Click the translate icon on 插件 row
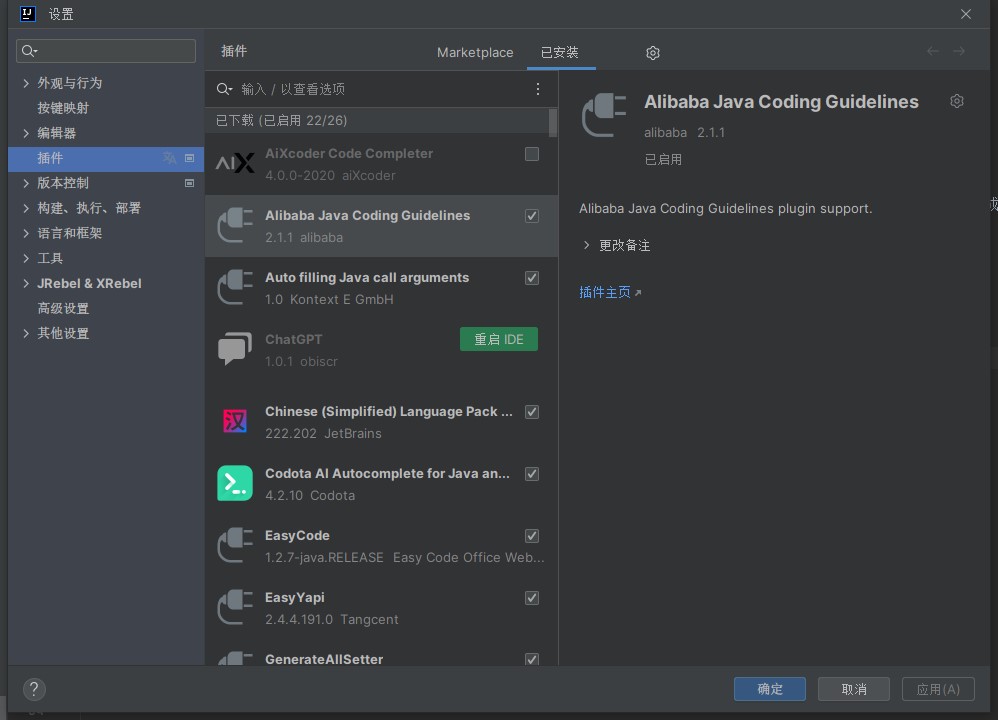This screenshot has height=720, width=998. [169, 158]
